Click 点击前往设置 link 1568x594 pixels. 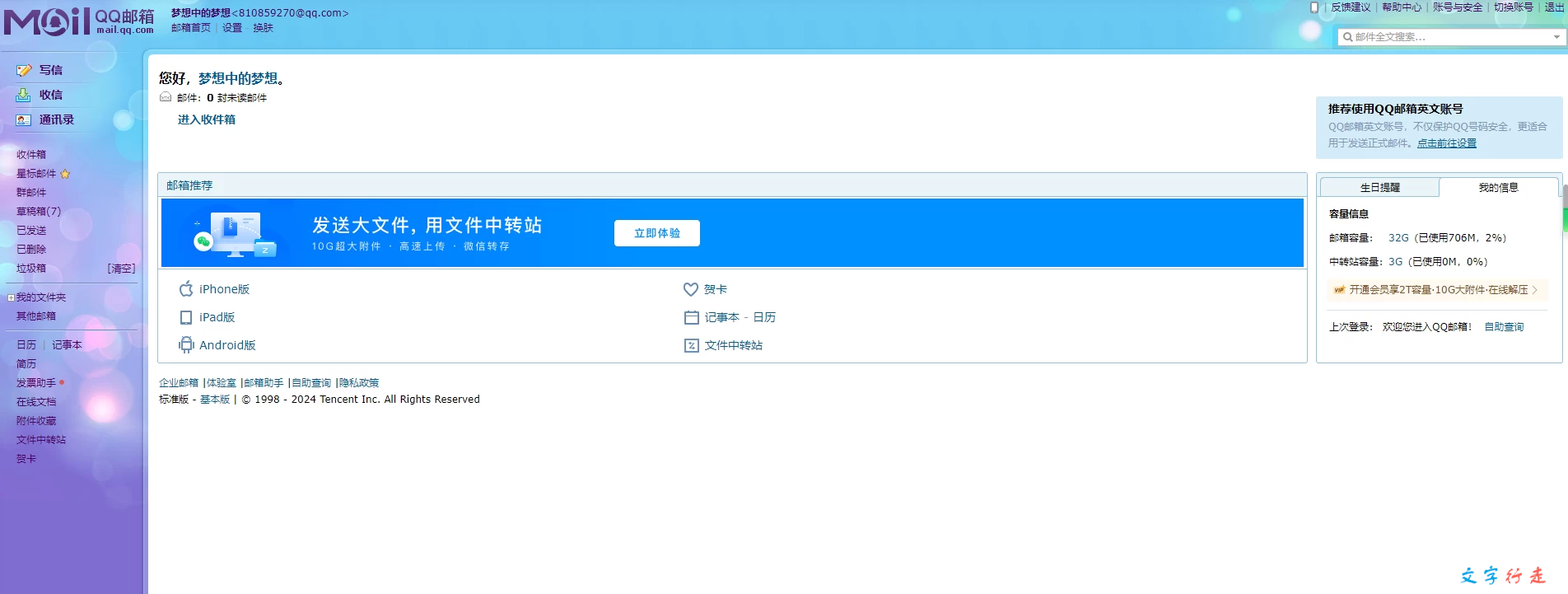click(x=1447, y=143)
